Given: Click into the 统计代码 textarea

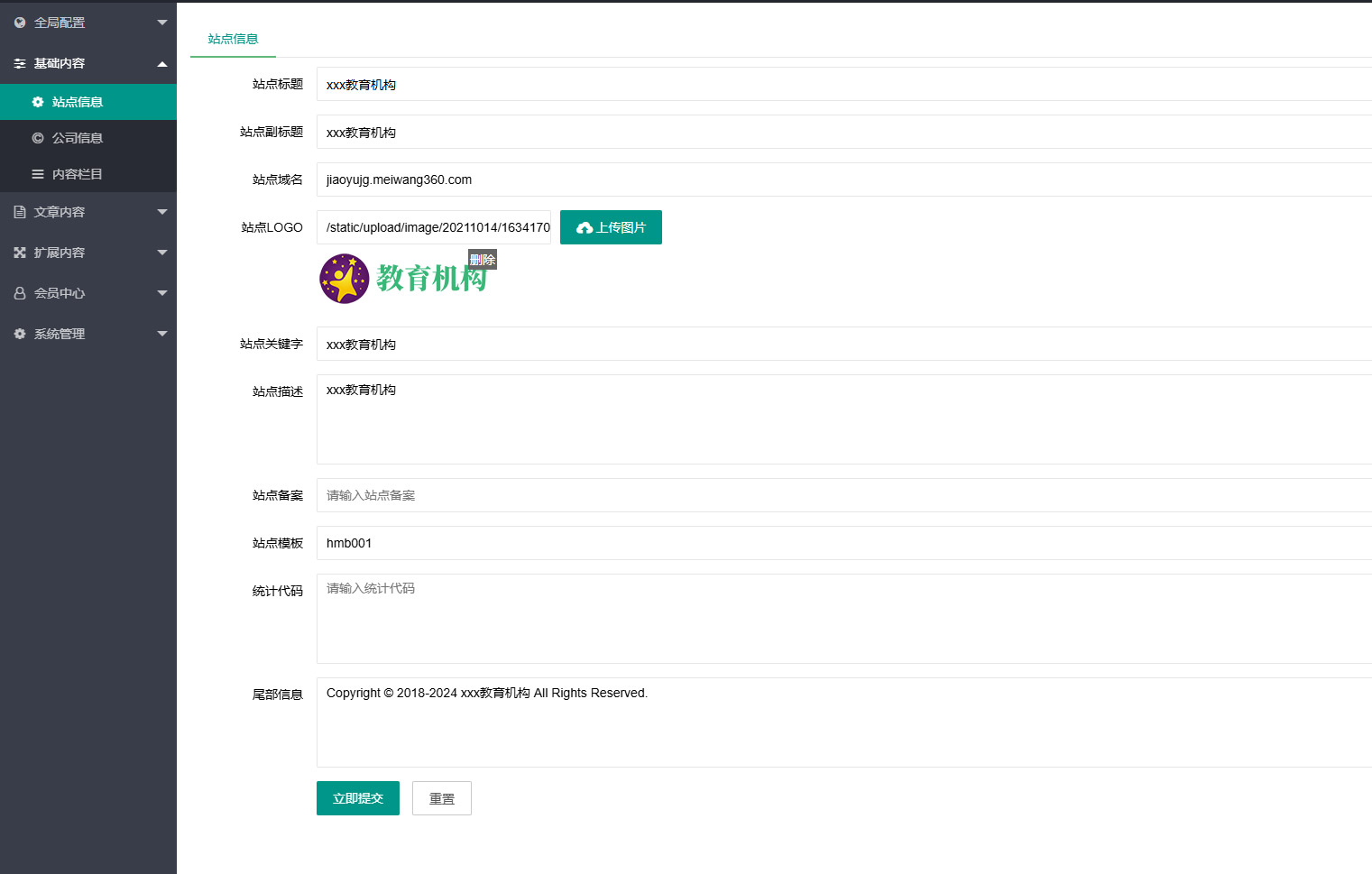Looking at the screenshot, I should (x=844, y=619).
